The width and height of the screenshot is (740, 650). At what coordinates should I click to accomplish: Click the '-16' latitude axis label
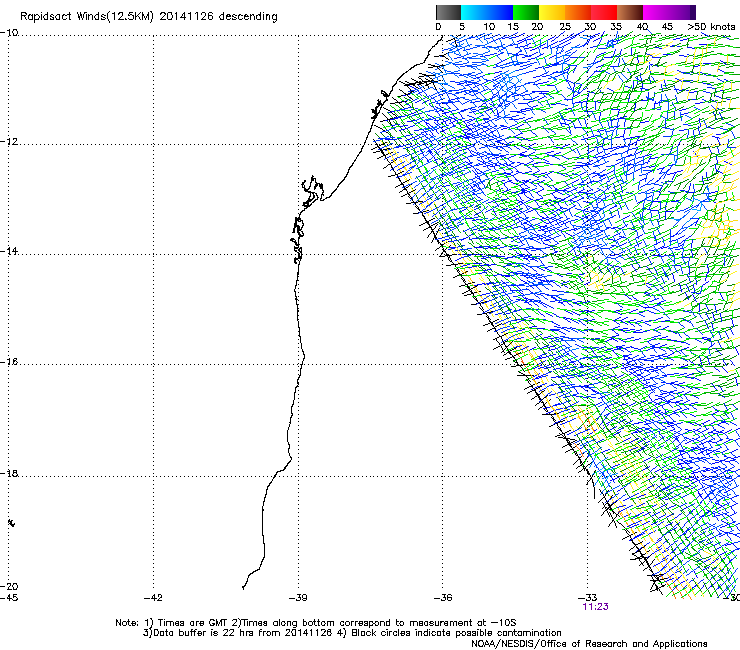[x=9, y=362]
